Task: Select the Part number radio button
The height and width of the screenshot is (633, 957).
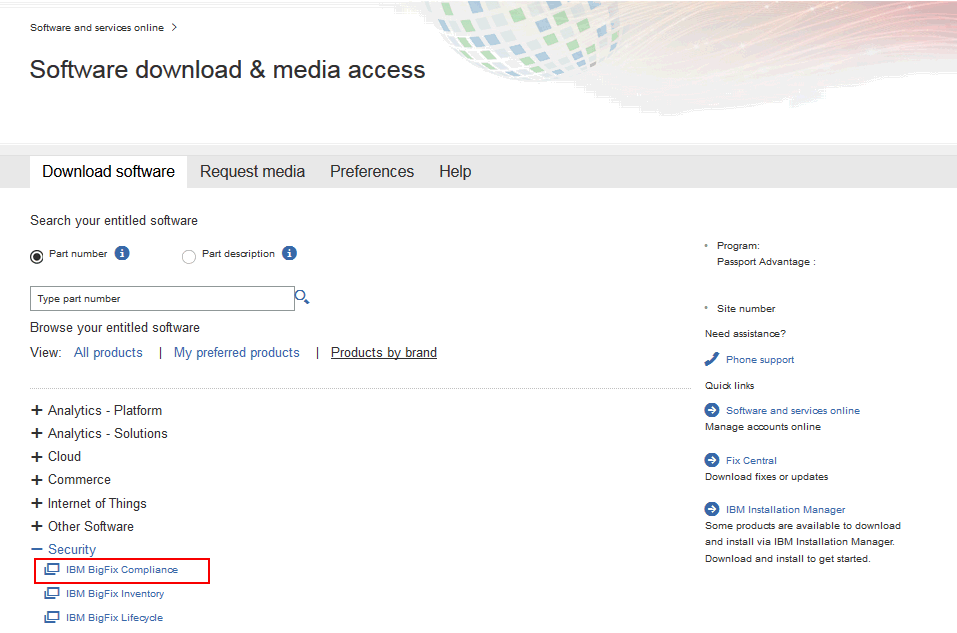Action: coord(37,256)
